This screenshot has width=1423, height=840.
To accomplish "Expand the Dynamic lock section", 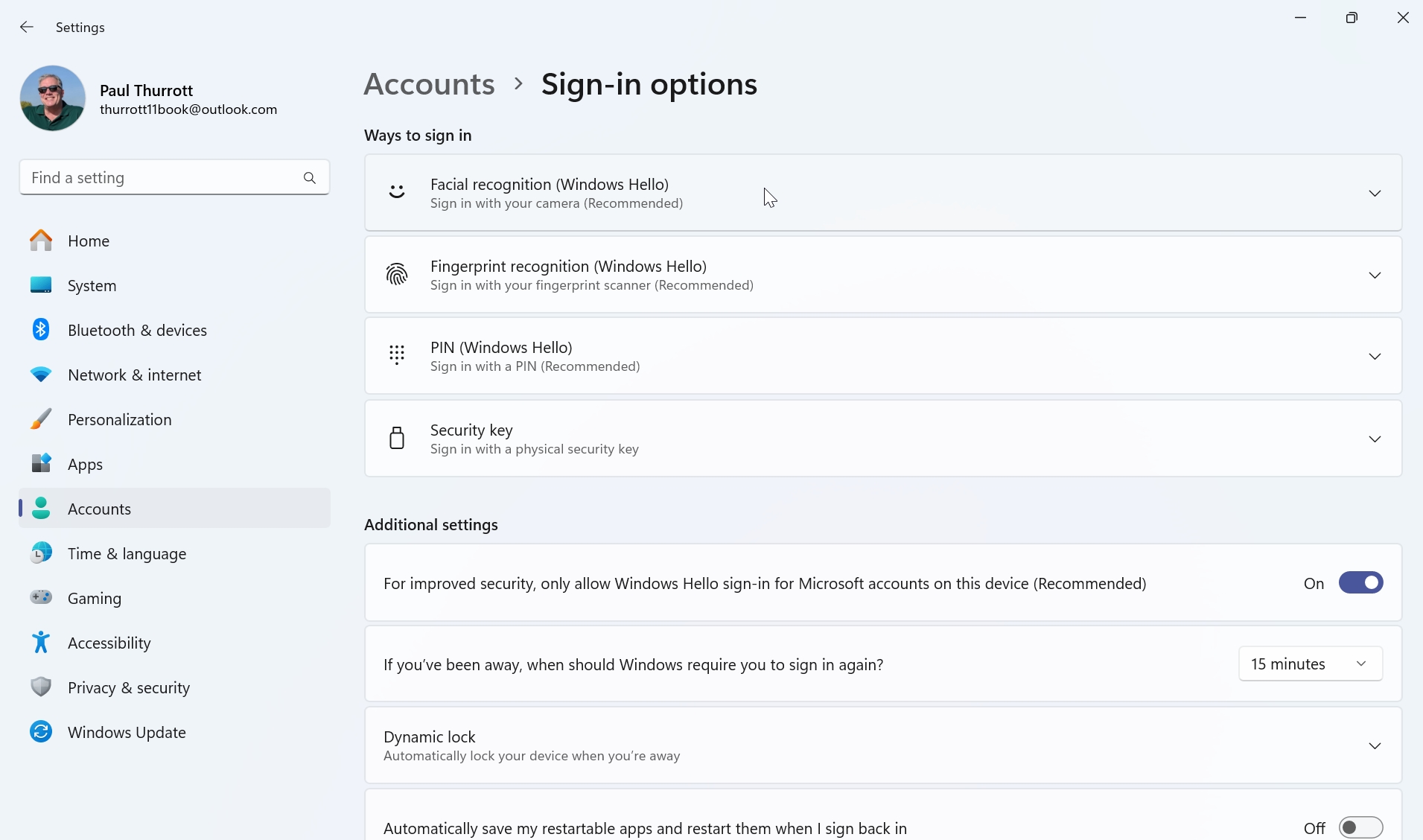I will pyautogui.click(x=1375, y=746).
